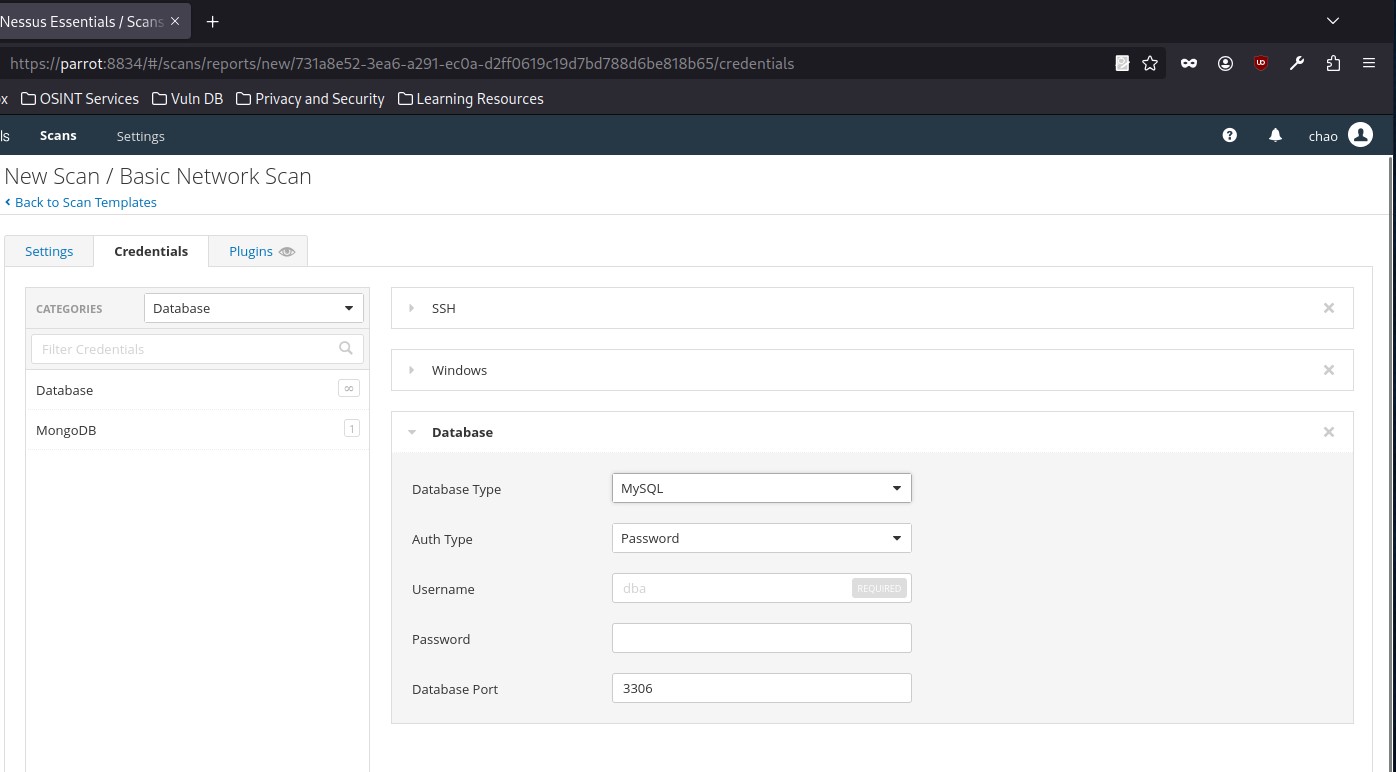Viewport: 1396px width, 772px height.
Task: Remove the Windows credential with its X
Action: click(1329, 370)
